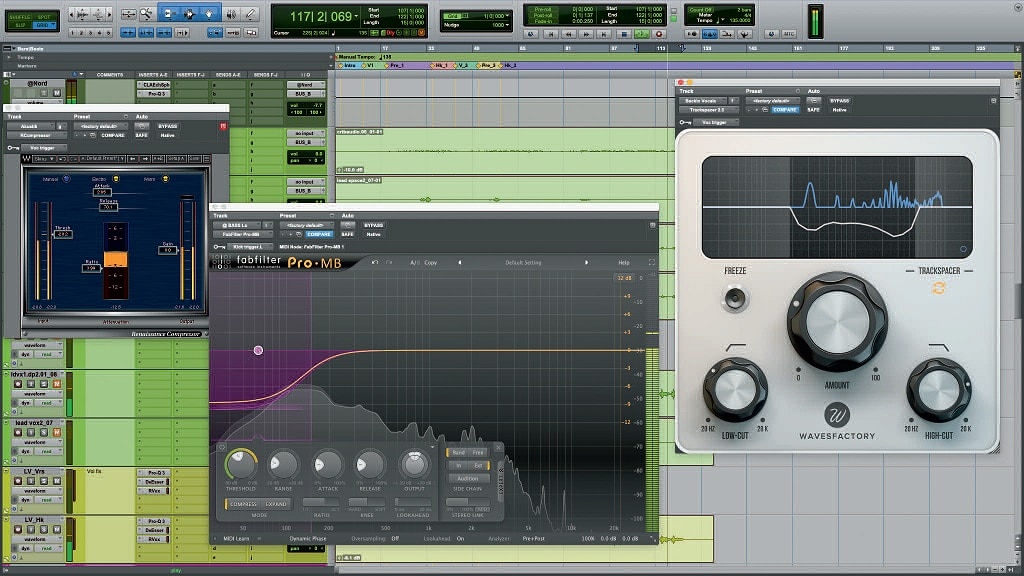
Task: Go to previous preset in FabFilter Pro-MB
Action: [460, 263]
